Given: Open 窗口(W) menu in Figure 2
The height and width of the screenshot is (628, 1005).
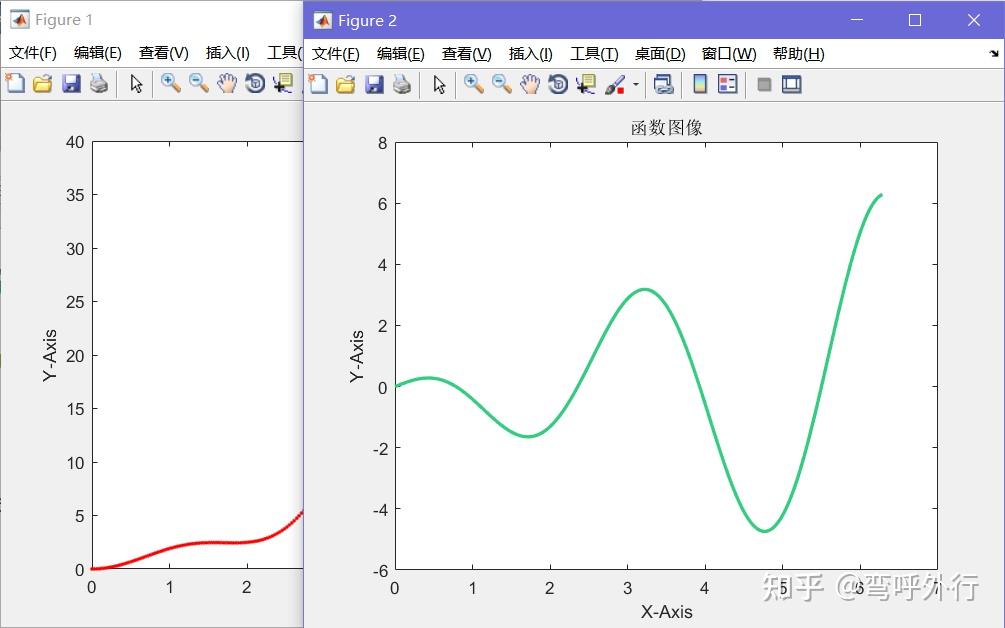Looking at the screenshot, I should coord(729,54).
